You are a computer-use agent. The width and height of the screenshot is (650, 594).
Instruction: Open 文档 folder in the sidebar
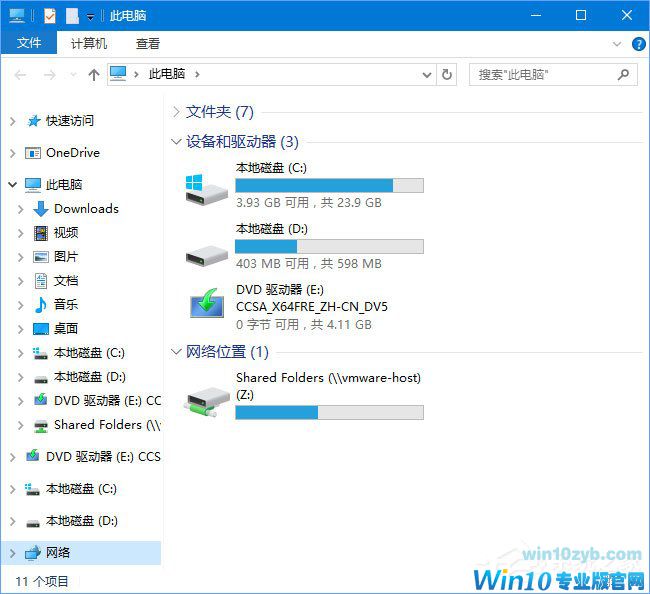click(66, 281)
